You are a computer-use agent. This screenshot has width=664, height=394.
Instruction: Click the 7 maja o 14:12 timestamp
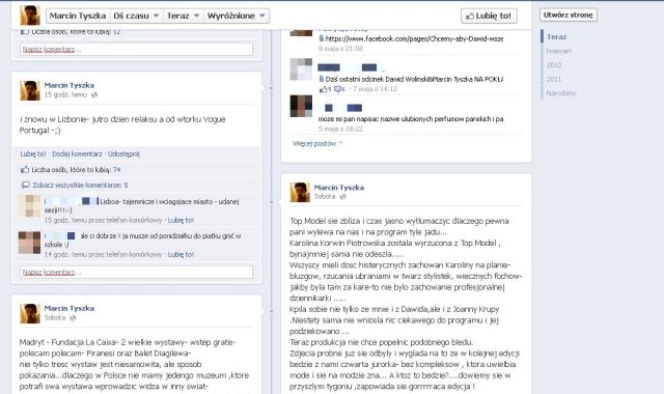375,89
